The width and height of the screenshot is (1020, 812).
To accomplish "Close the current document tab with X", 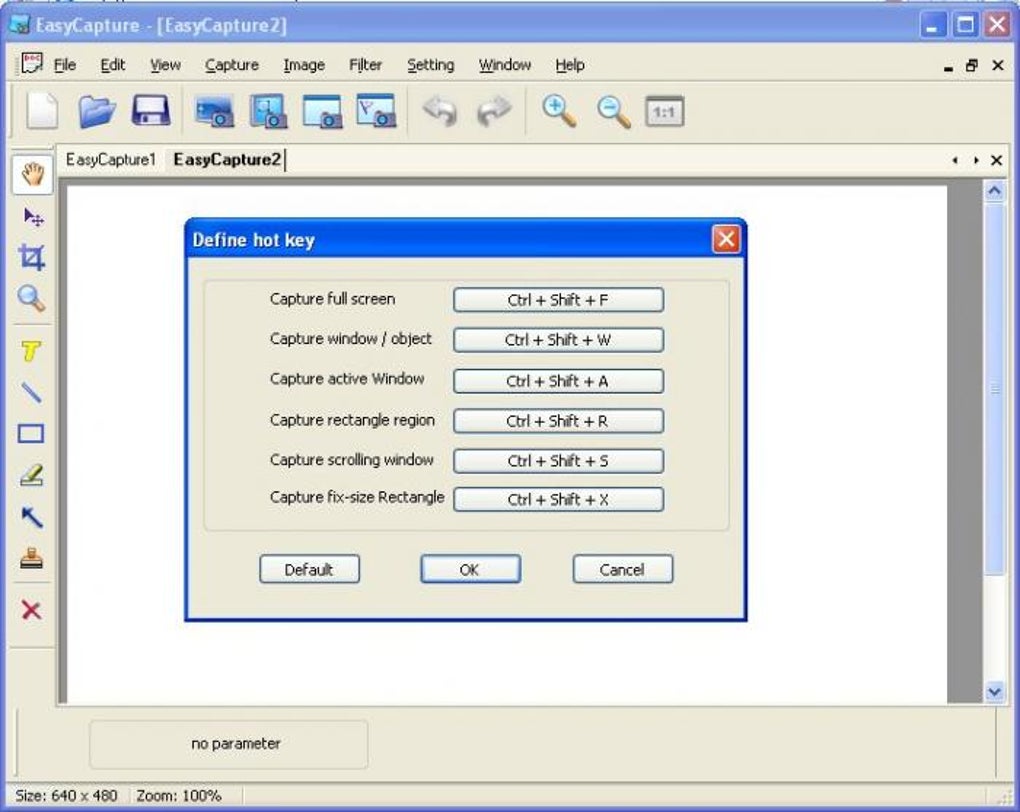I will 996,160.
